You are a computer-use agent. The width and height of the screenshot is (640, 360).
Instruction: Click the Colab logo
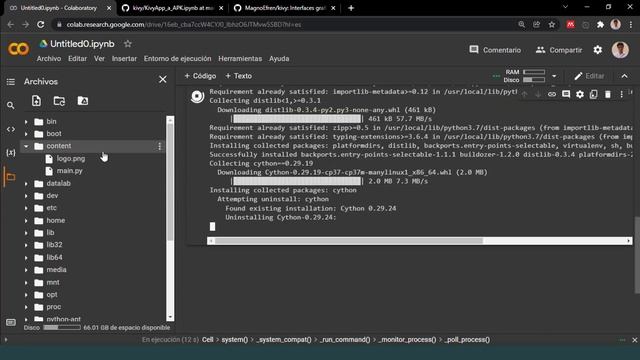tap(18, 49)
